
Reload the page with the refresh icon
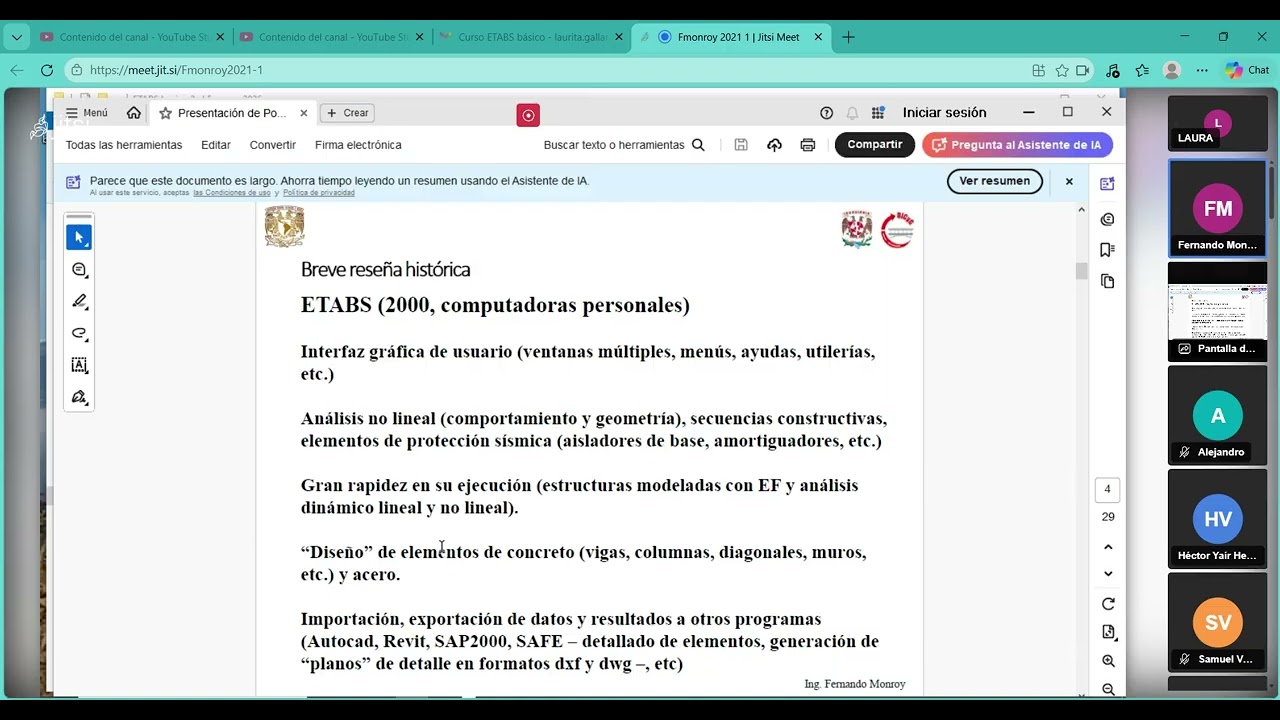tap(47, 70)
